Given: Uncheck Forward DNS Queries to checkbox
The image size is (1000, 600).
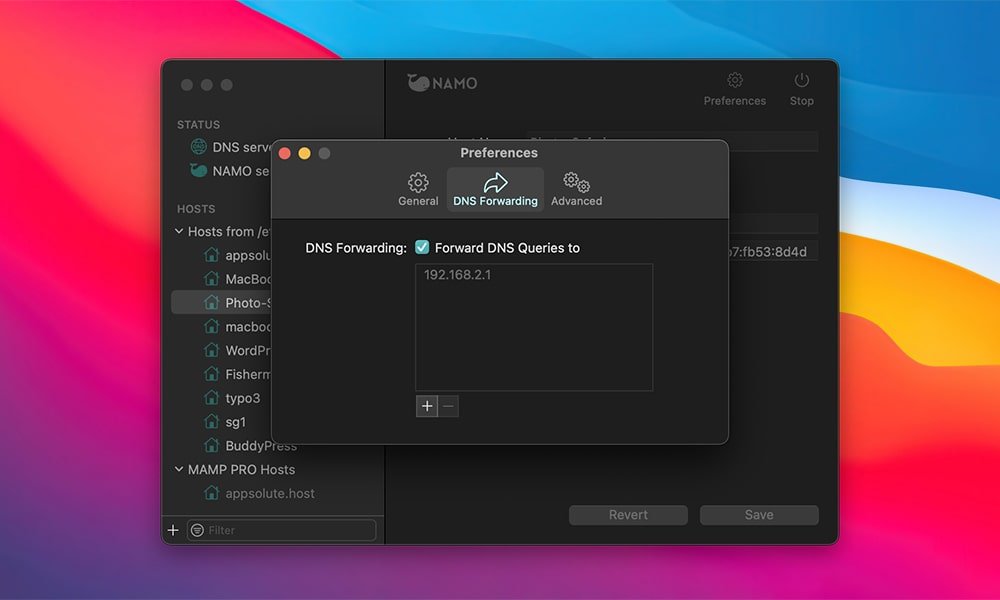Looking at the screenshot, I should 422,248.
